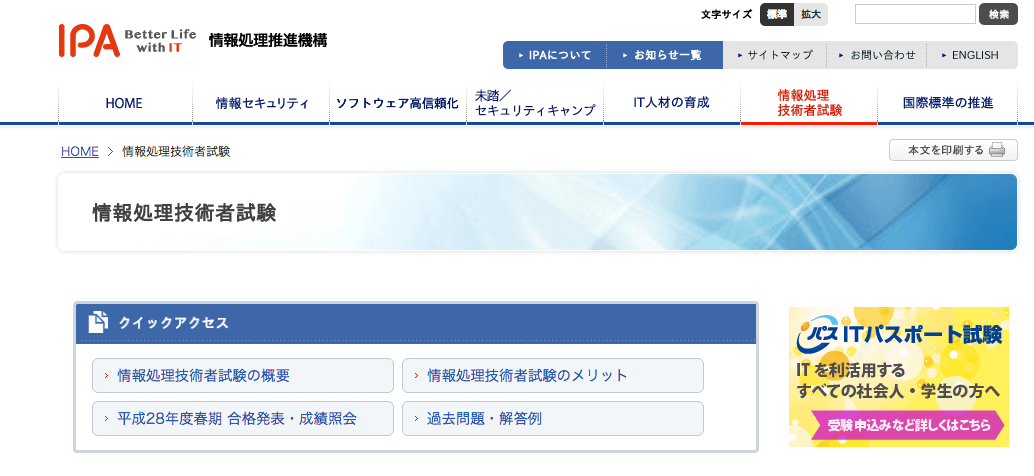
Task: Open the ソフトウェア高信頼化 tab
Action: click(398, 103)
